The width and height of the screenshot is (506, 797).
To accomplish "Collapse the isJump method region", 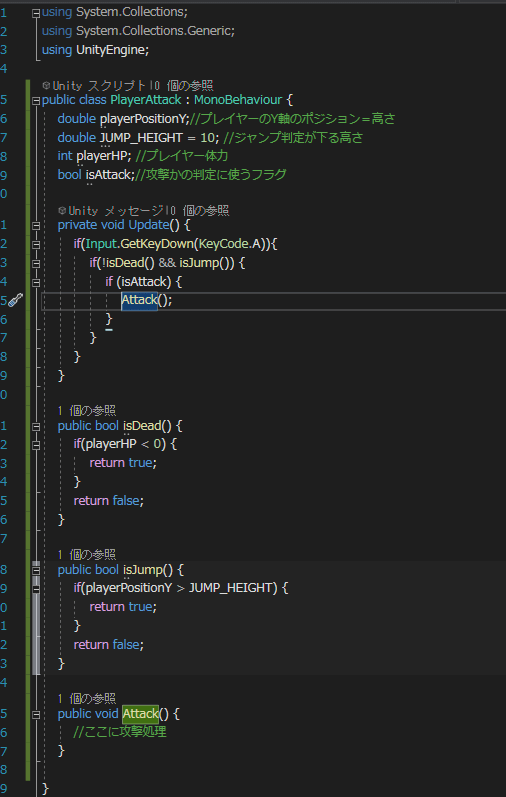I will coord(36,570).
